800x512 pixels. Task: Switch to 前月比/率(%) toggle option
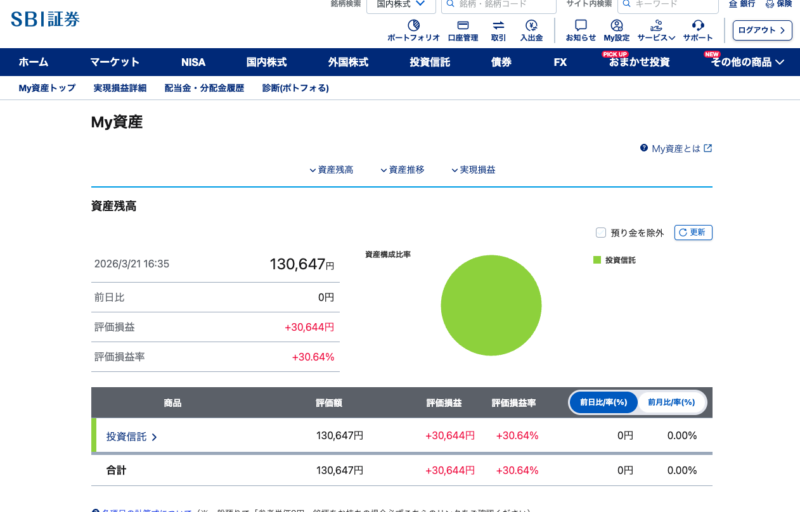pos(672,402)
